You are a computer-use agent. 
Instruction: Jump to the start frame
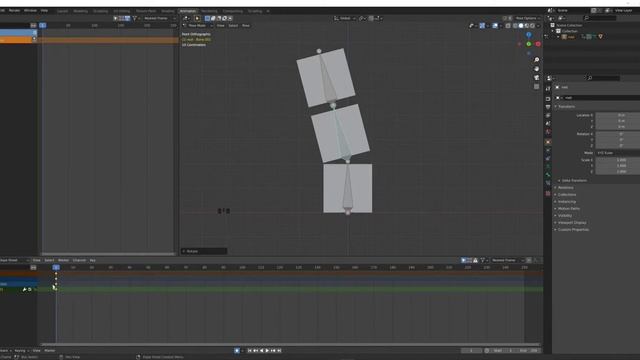click(x=250, y=351)
